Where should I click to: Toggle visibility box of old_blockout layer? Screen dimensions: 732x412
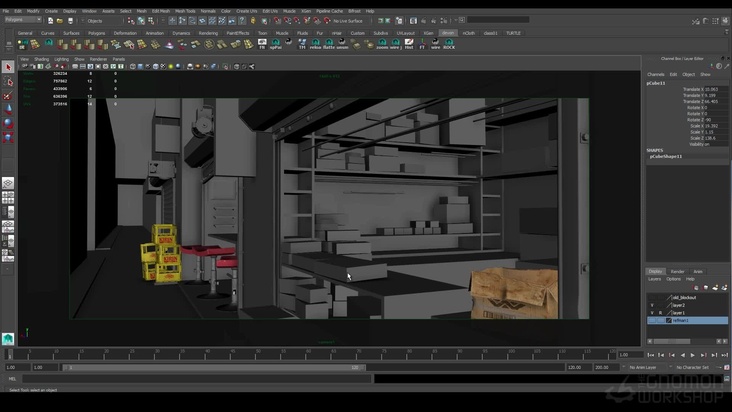(x=652, y=298)
